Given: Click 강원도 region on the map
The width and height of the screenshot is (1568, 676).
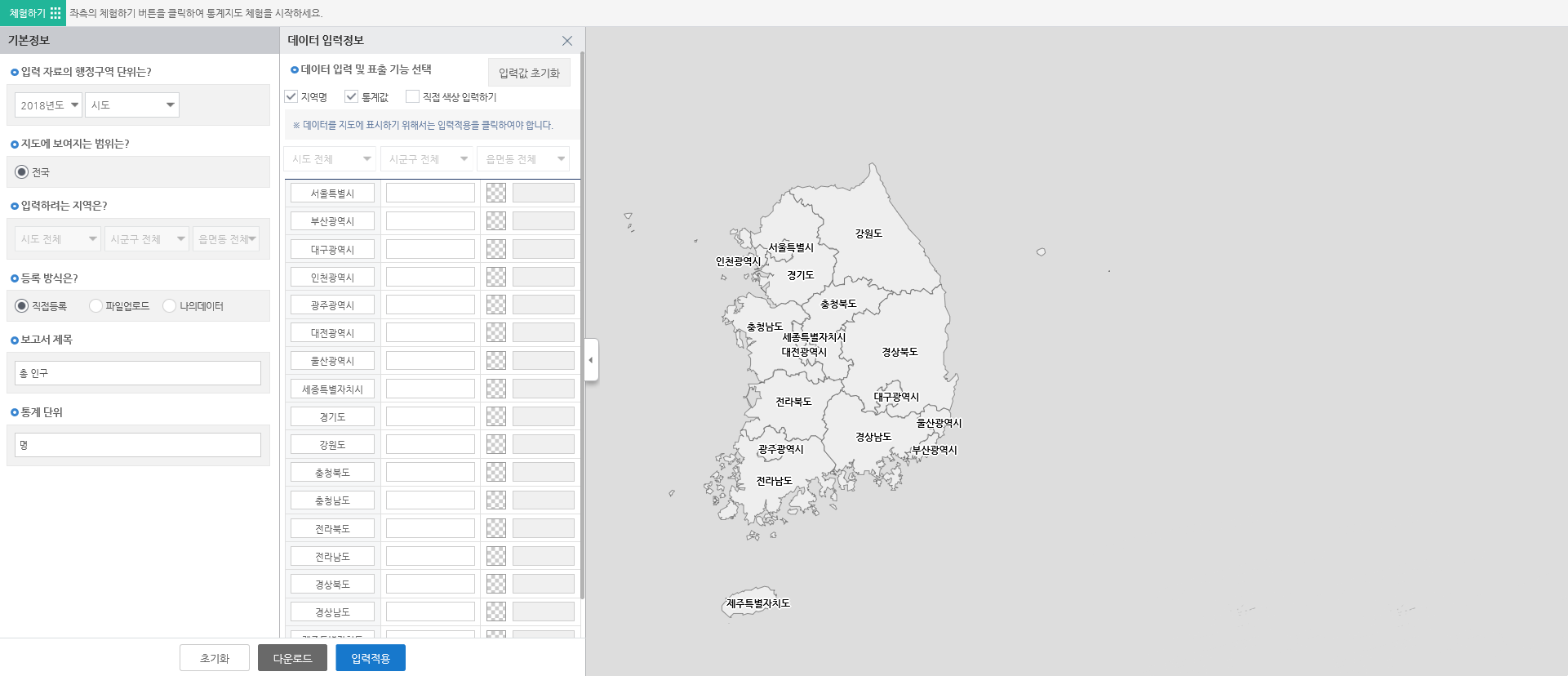Looking at the screenshot, I should (x=868, y=233).
